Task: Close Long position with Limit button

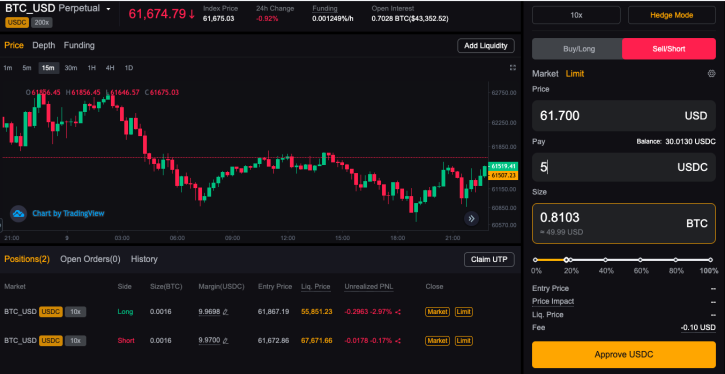Action: tap(464, 312)
